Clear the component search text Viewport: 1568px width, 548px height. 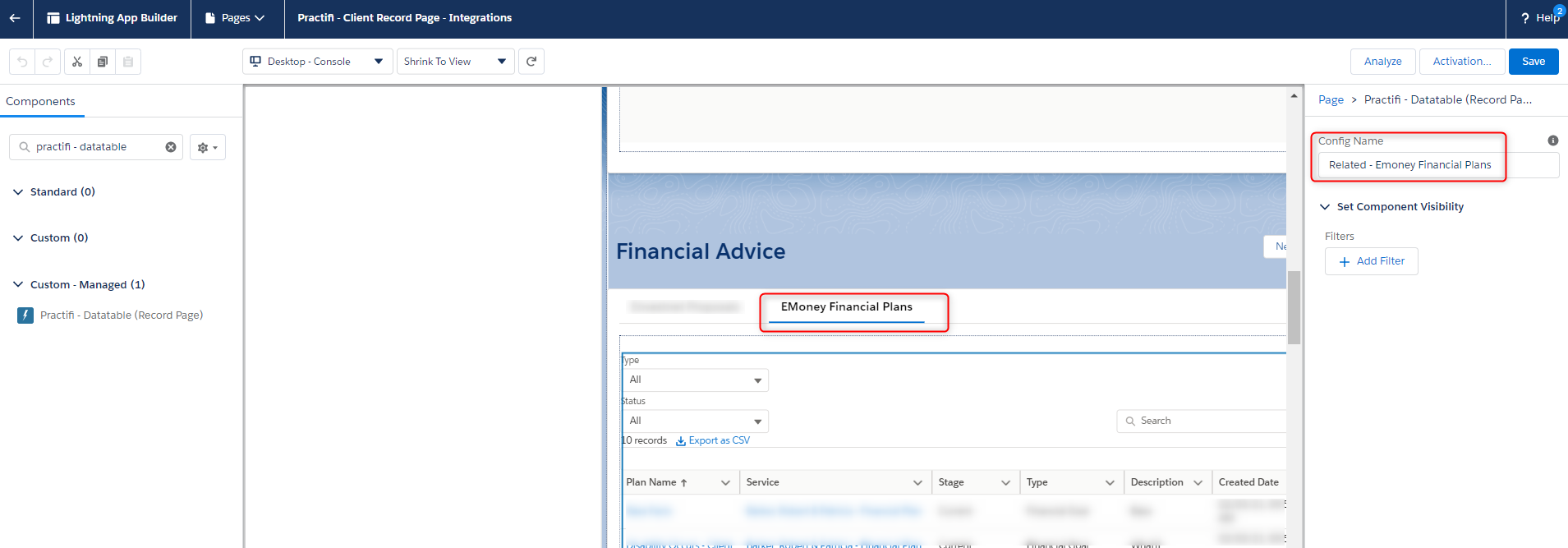point(171,147)
